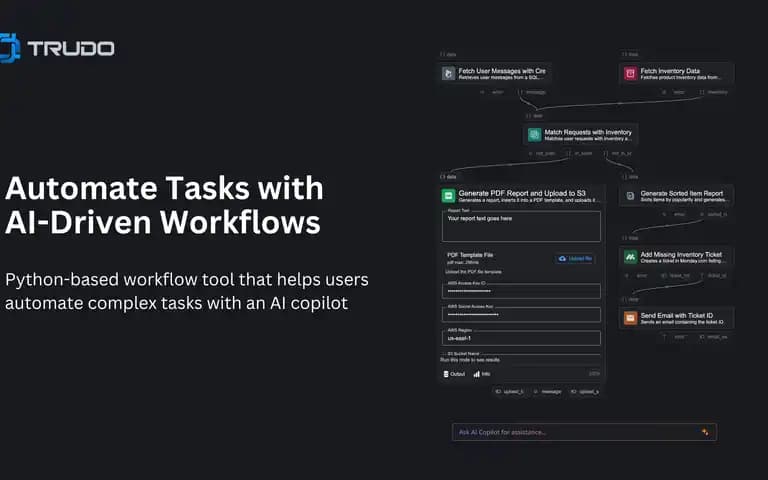Focus the Report Text input area

pyautogui.click(x=521, y=226)
